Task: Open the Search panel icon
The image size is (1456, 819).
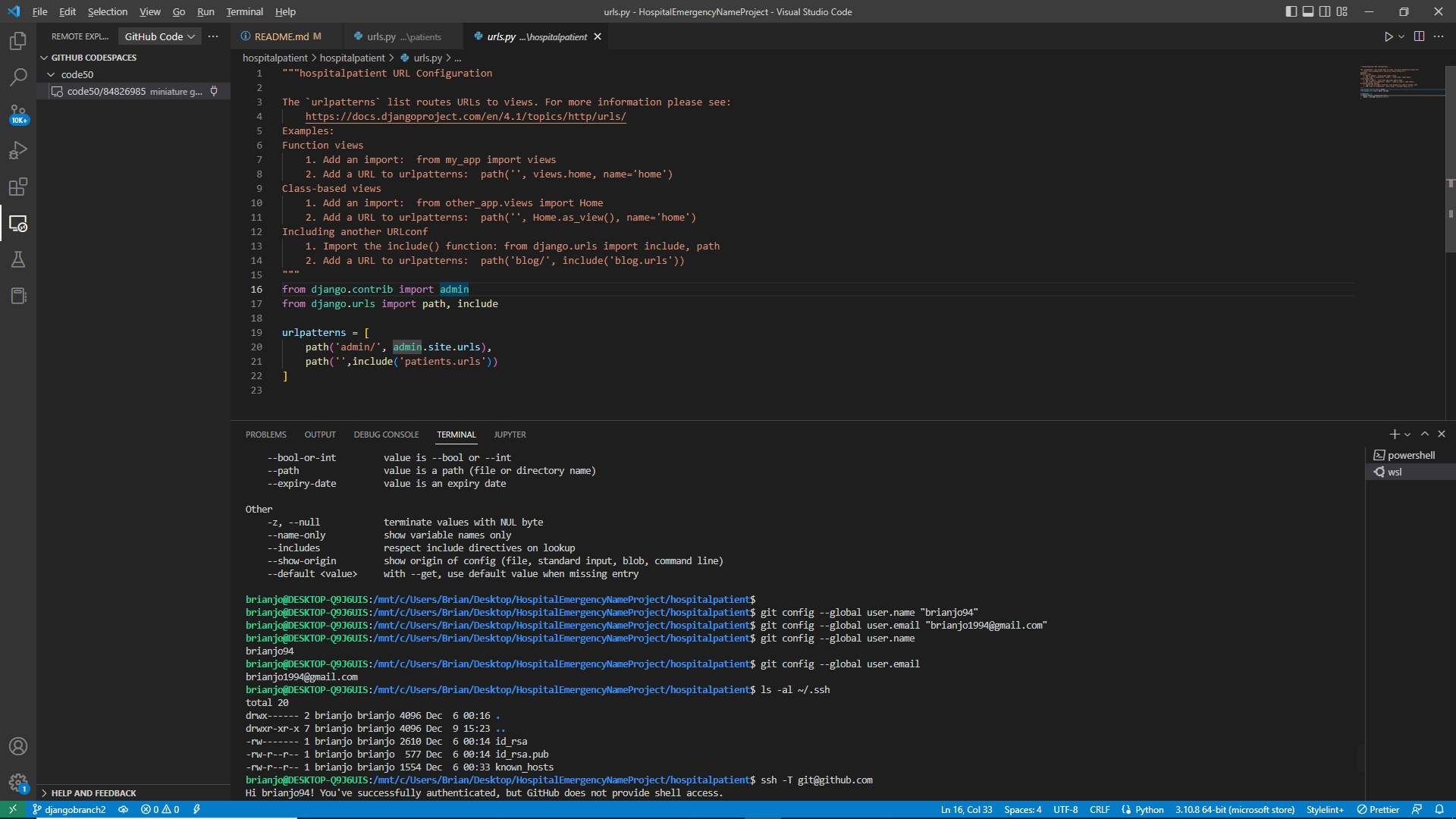Action: pos(18,77)
